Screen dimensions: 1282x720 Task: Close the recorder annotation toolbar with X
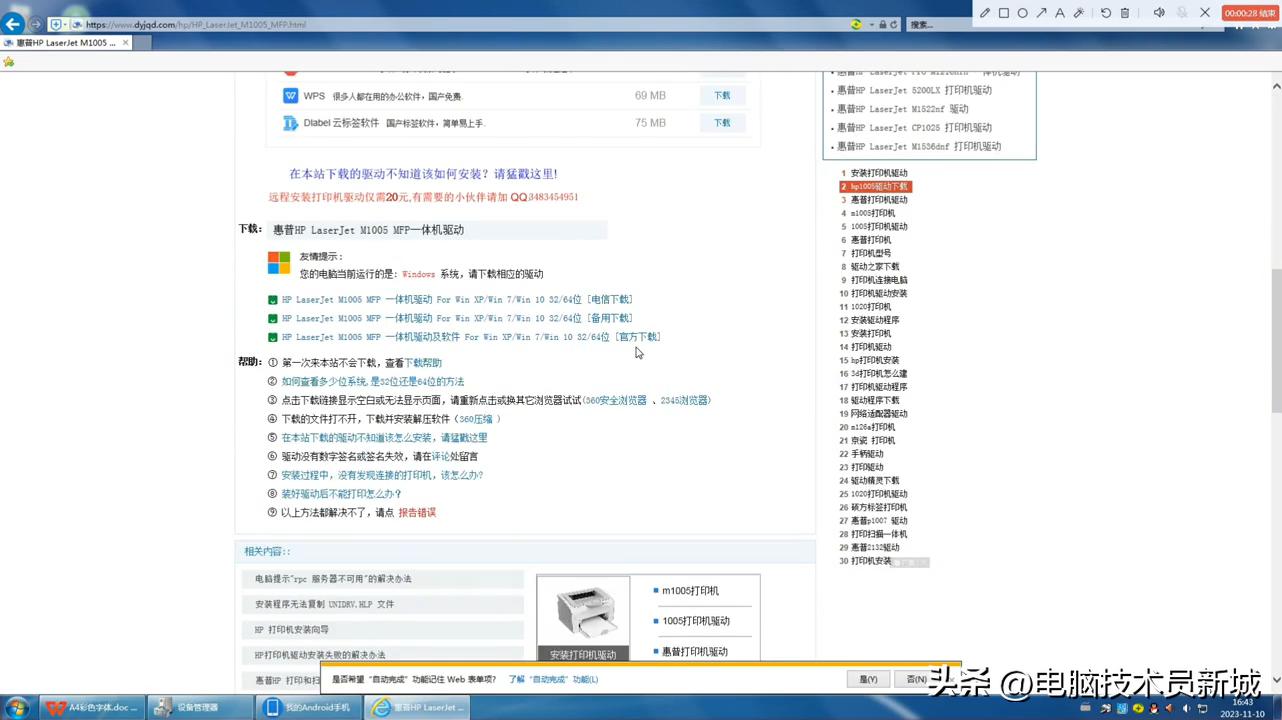click(1205, 13)
